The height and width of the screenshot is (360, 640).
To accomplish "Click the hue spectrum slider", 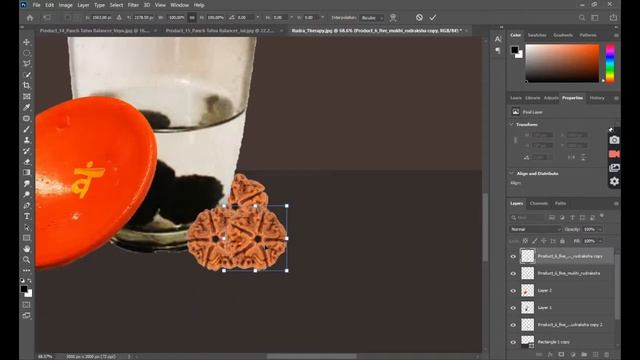I will click(610, 63).
